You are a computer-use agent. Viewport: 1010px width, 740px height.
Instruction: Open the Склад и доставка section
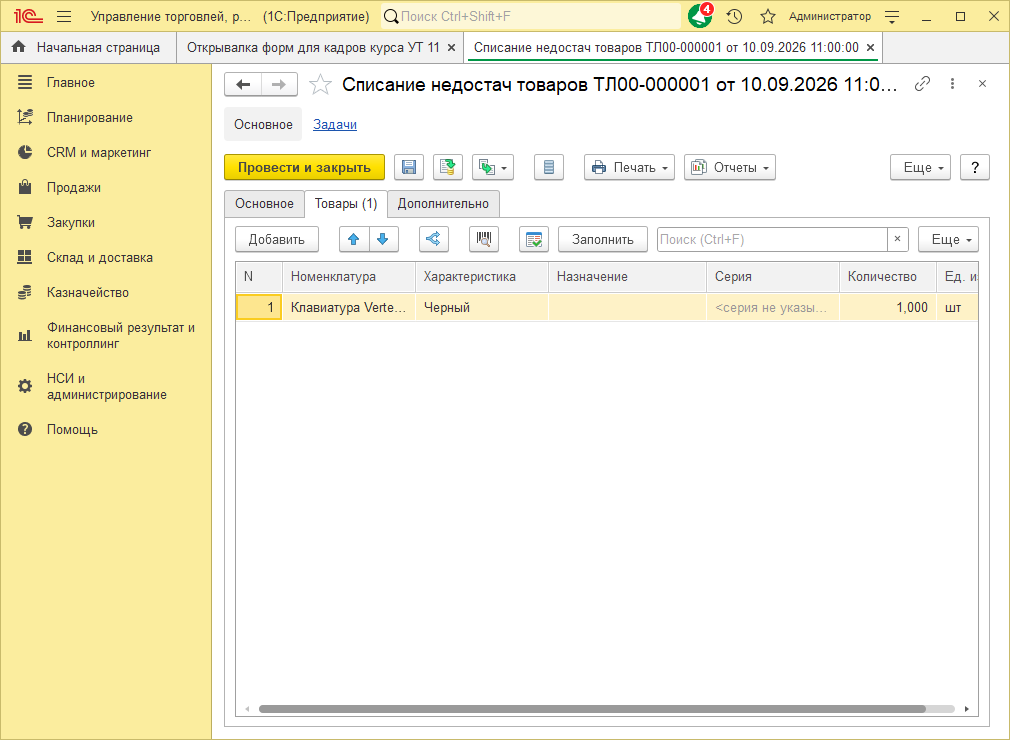point(100,258)
